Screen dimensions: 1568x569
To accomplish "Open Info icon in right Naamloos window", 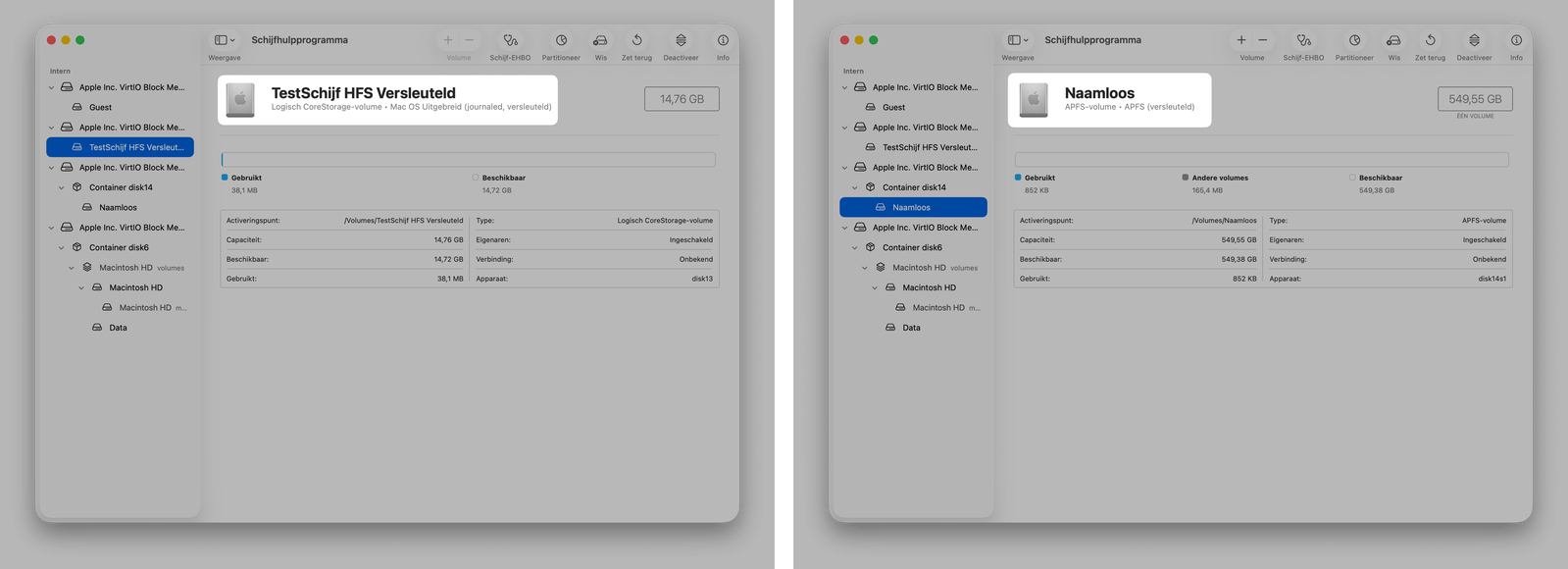I will click(1516, 40).
